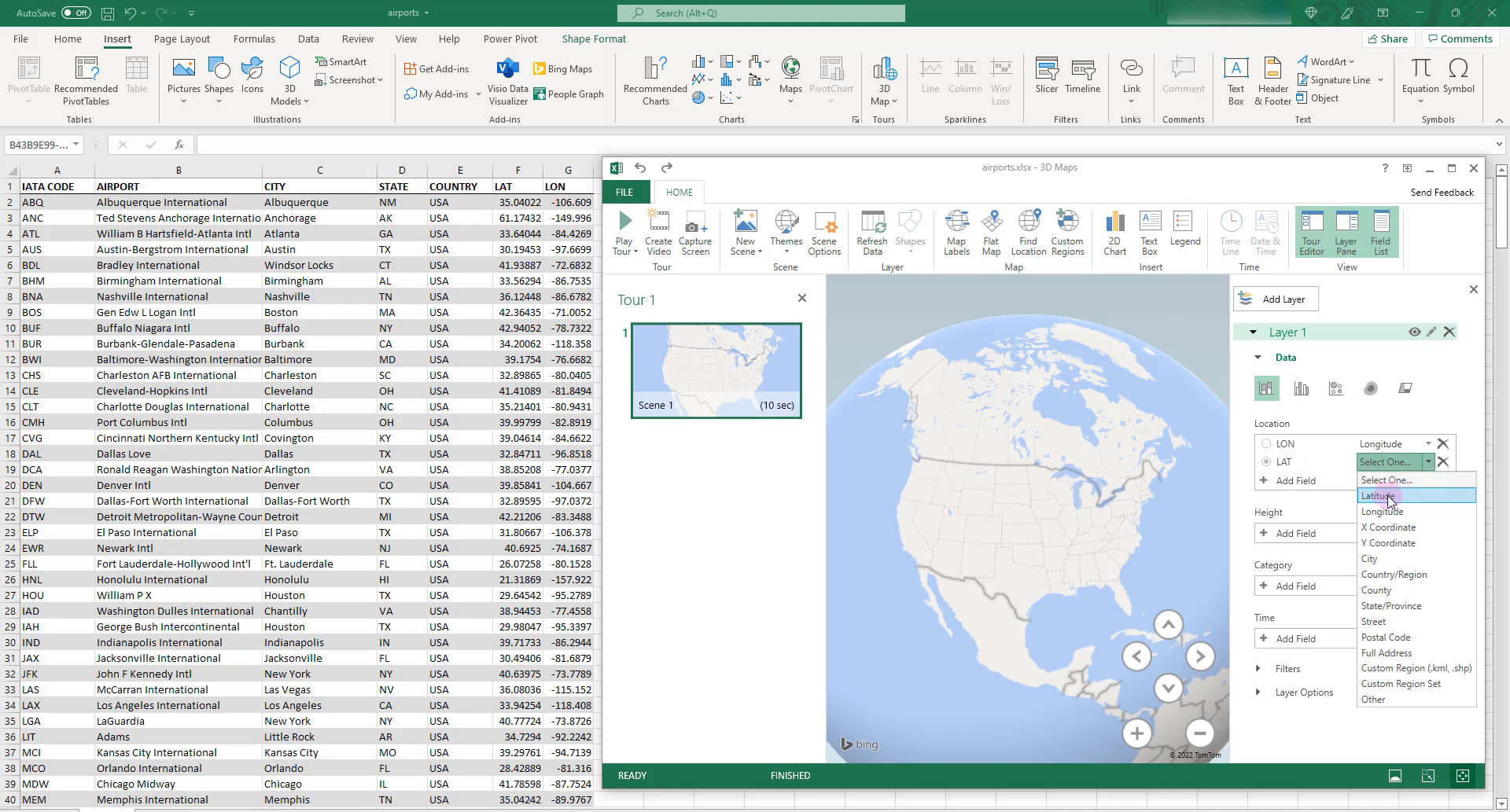
Task: Select Scene 1 thumbnail
Action: (716, 370)
